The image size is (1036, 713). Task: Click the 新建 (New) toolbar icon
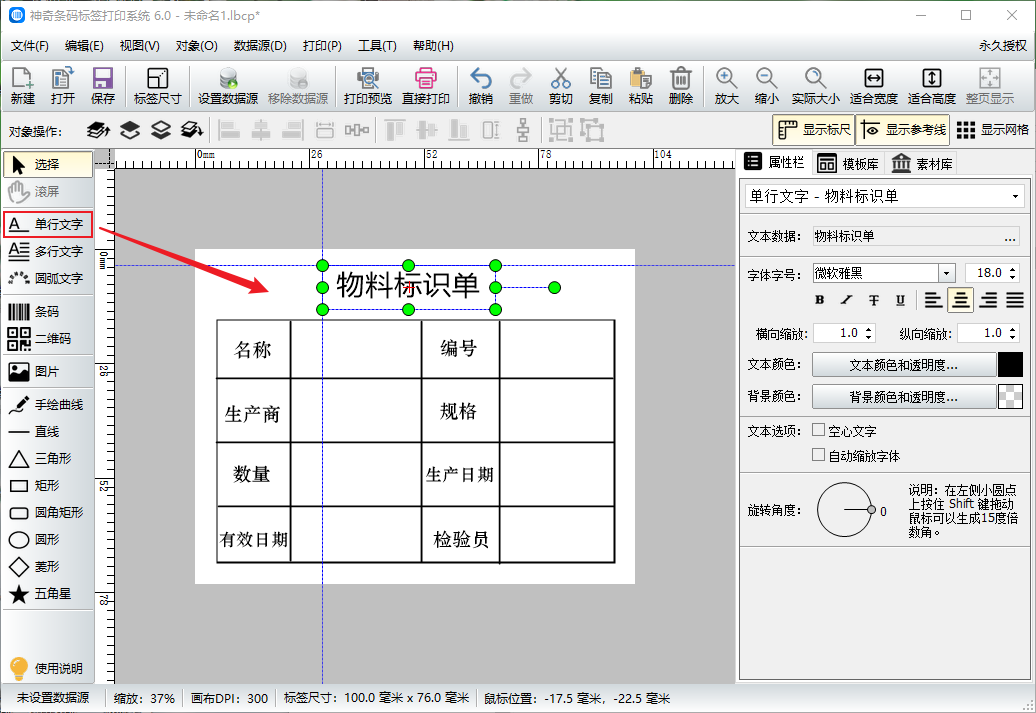[22, 86]
